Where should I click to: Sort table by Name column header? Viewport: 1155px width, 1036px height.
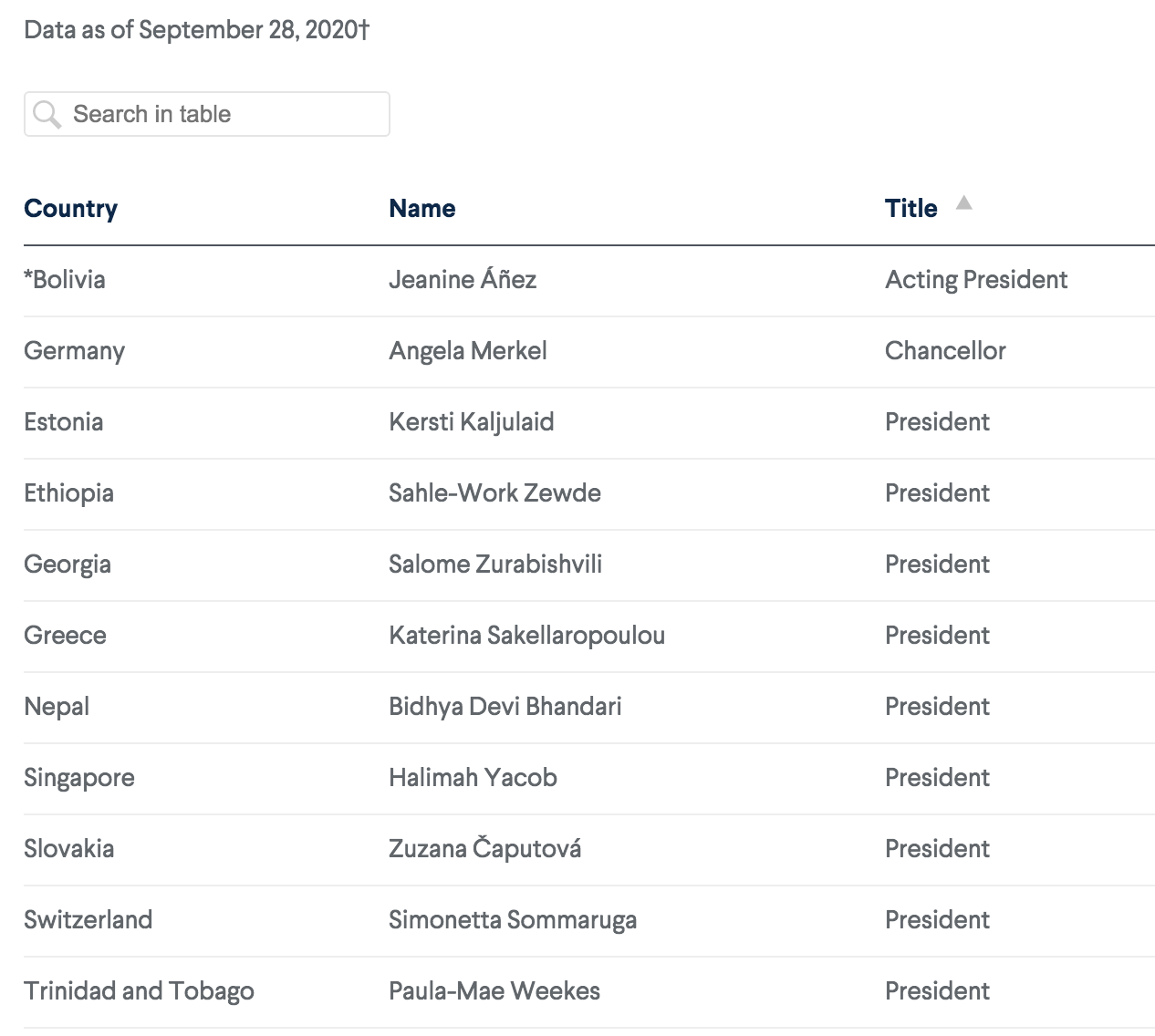point(421,208)
